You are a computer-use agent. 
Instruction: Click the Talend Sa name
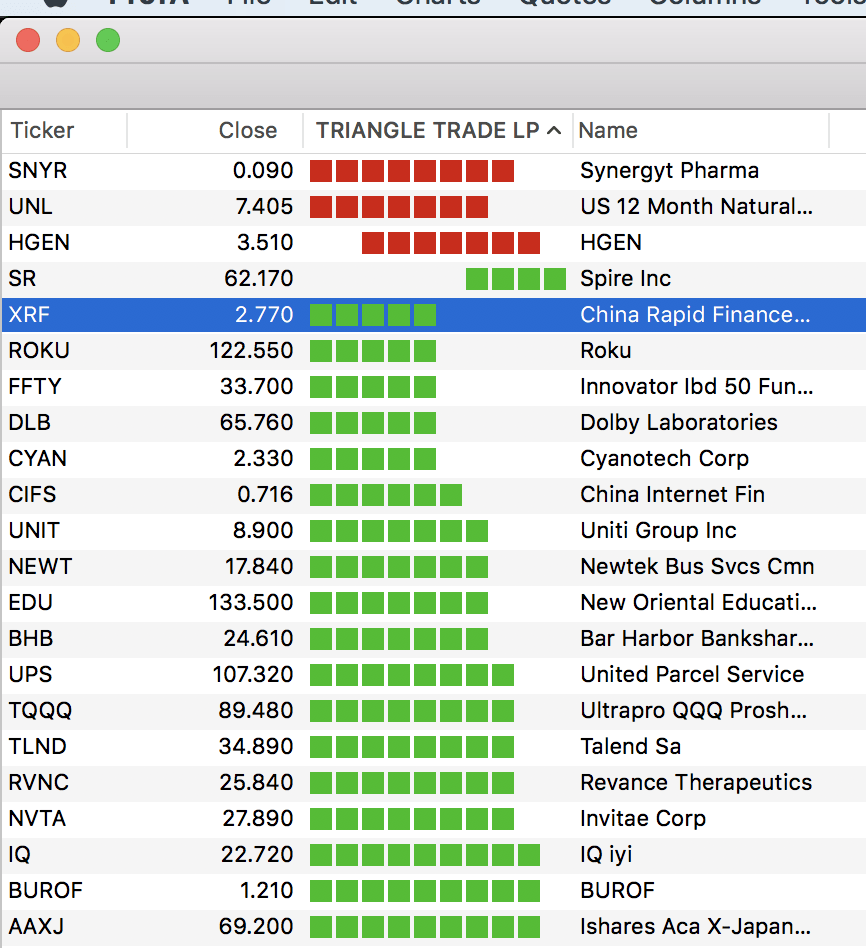click(x=631, y=747)
